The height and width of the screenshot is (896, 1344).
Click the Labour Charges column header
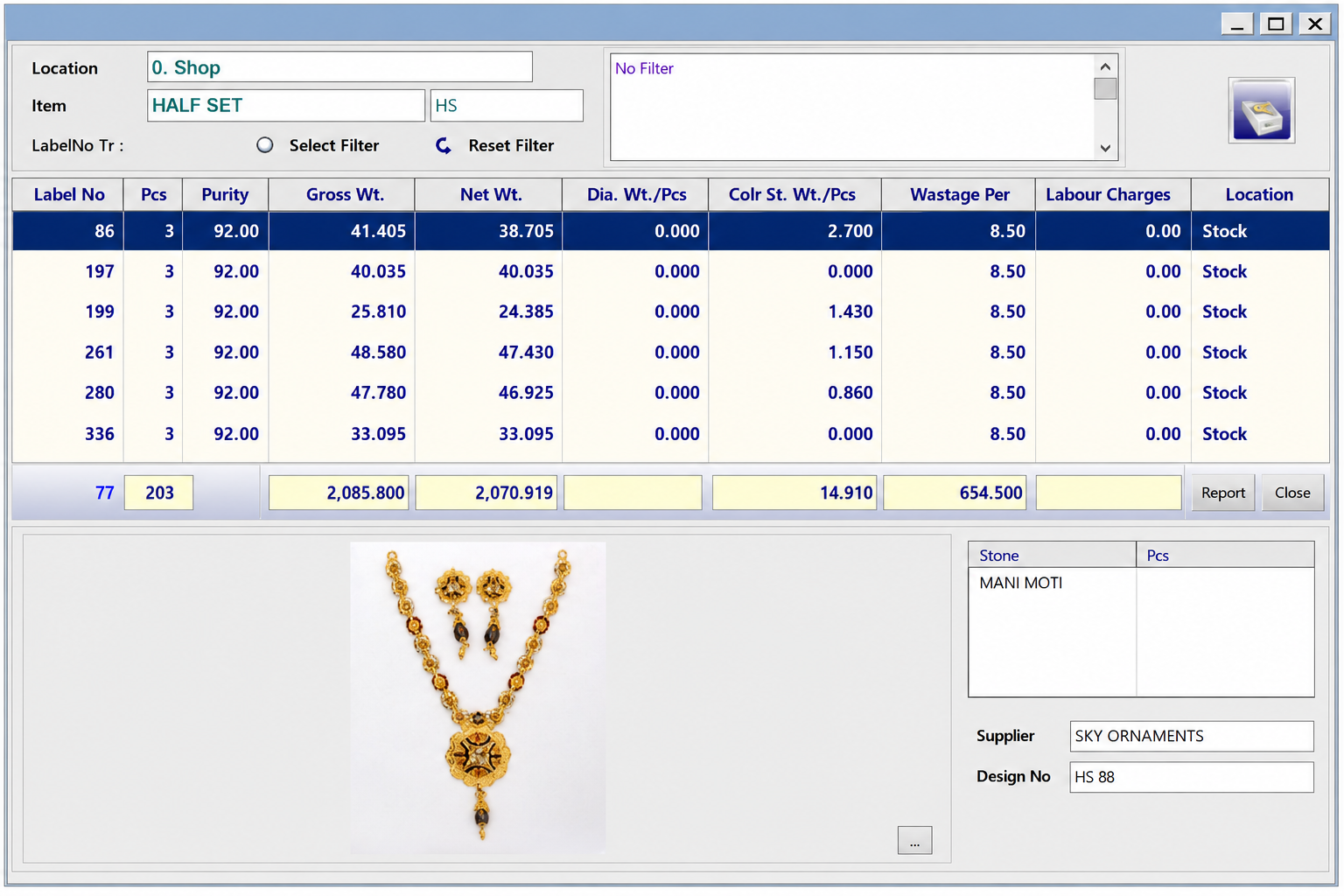pos(1113,195)
